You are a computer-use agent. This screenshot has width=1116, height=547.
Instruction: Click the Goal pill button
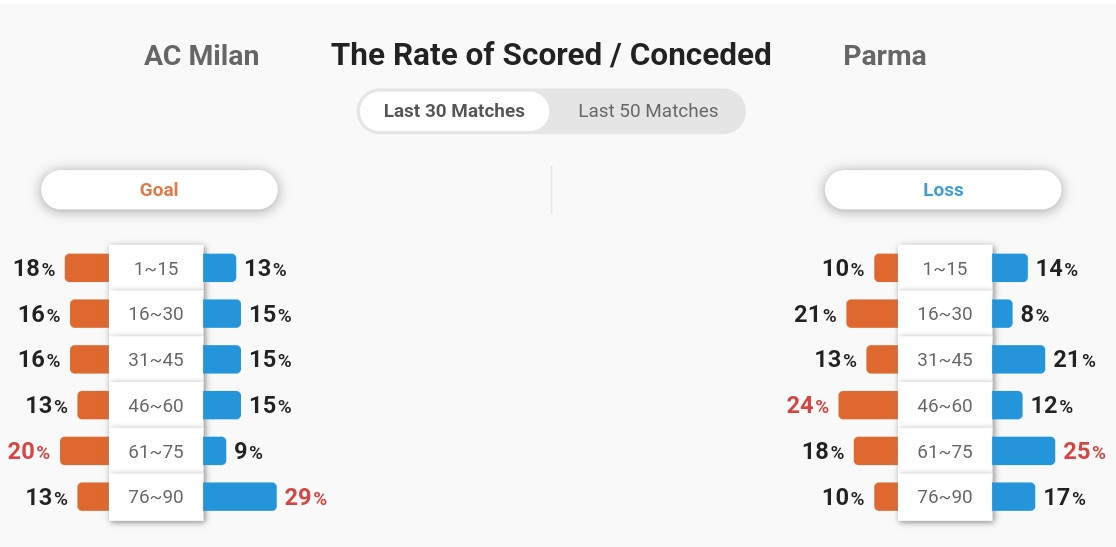(x=159, y=190)
